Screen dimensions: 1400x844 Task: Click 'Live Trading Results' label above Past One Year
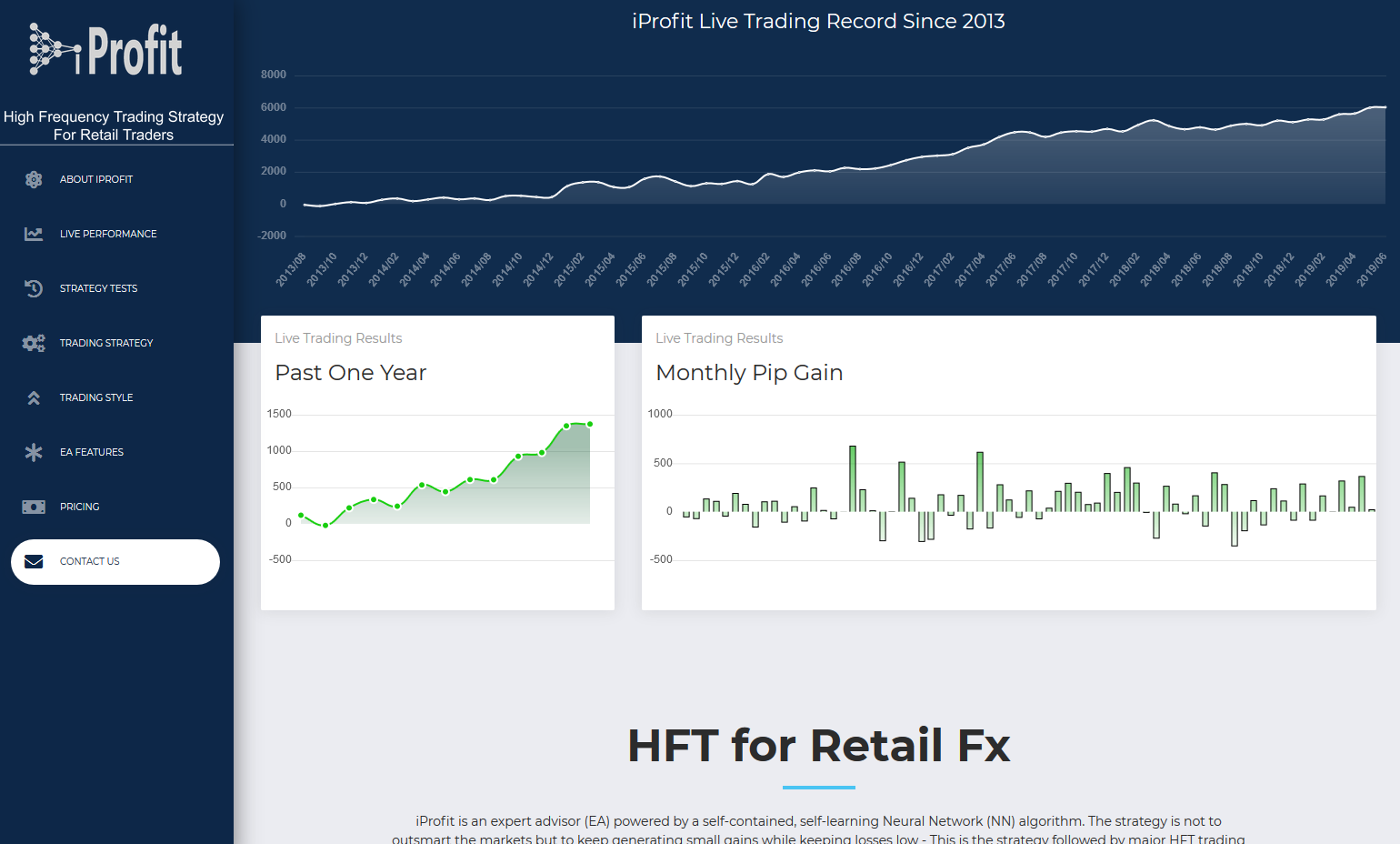(338, 338)
